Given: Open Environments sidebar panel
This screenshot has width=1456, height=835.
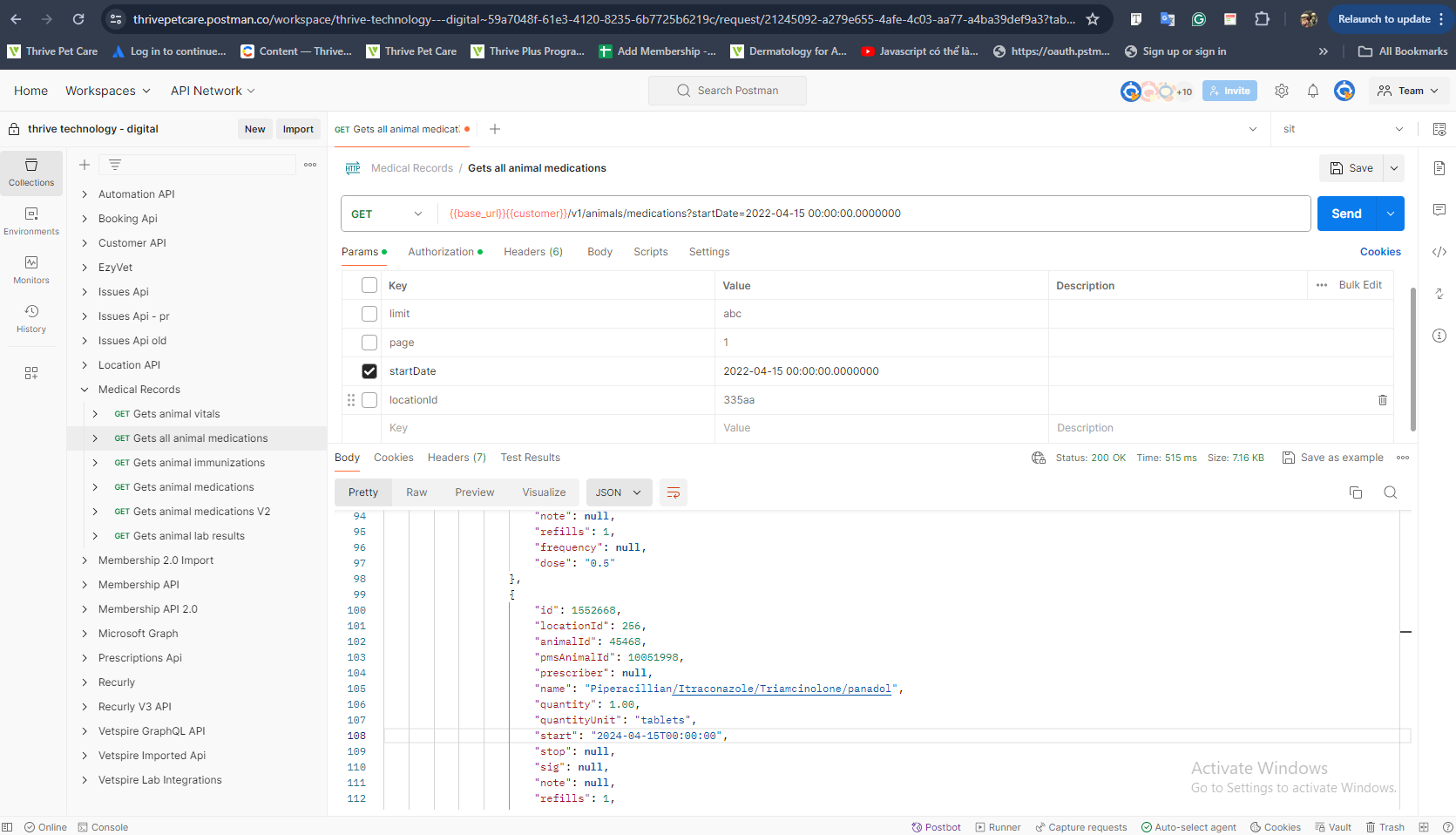Looking at the screenshot, I should click(31, 221).
